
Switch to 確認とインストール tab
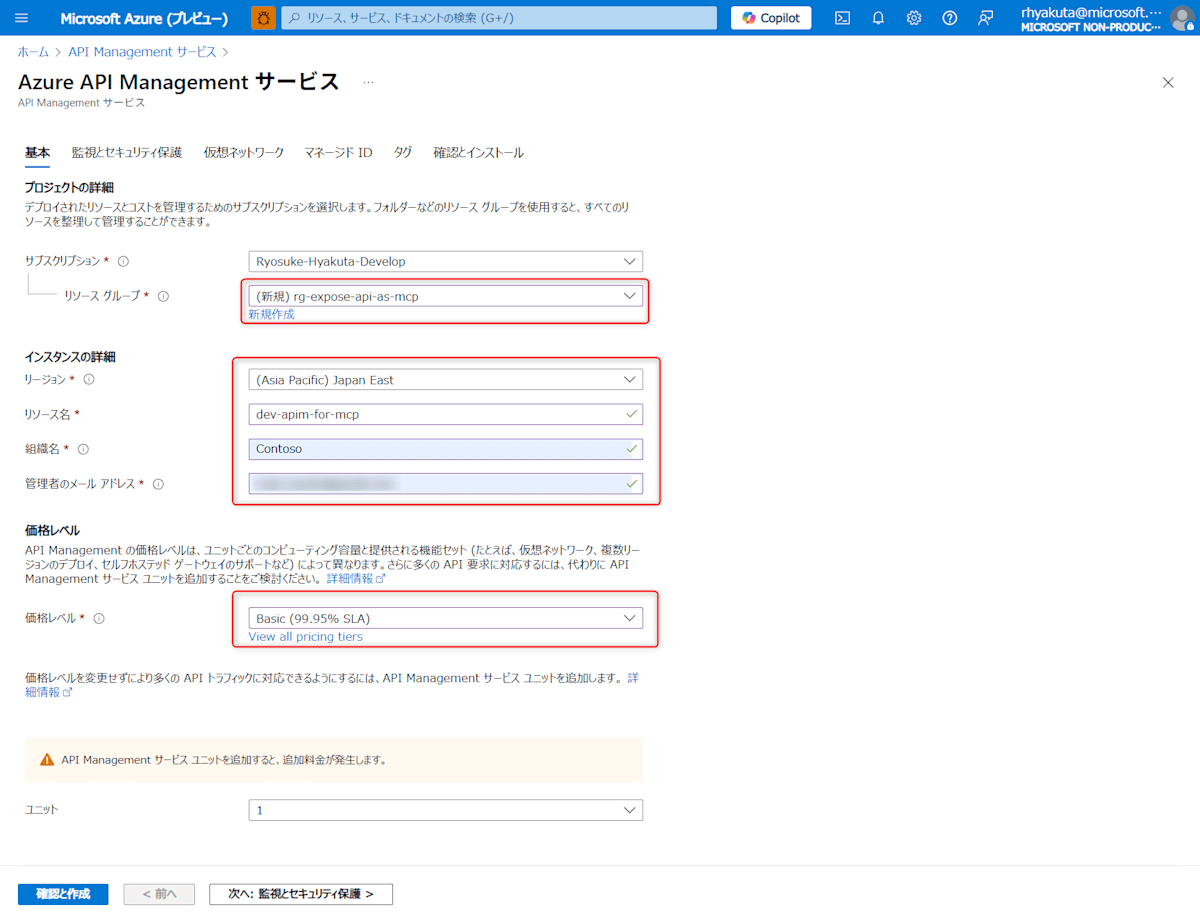478,153
